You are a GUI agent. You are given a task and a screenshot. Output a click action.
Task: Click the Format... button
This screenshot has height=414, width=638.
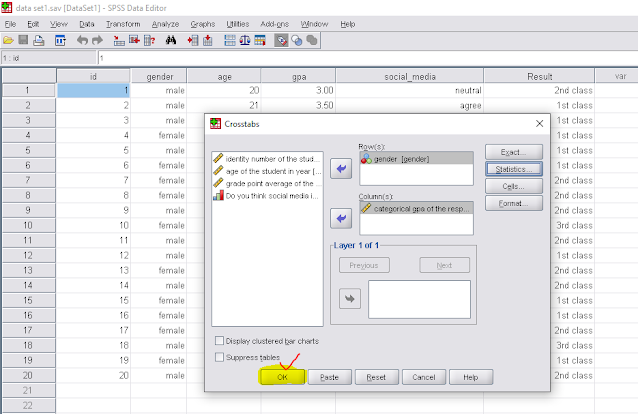(x=513, y=203)
